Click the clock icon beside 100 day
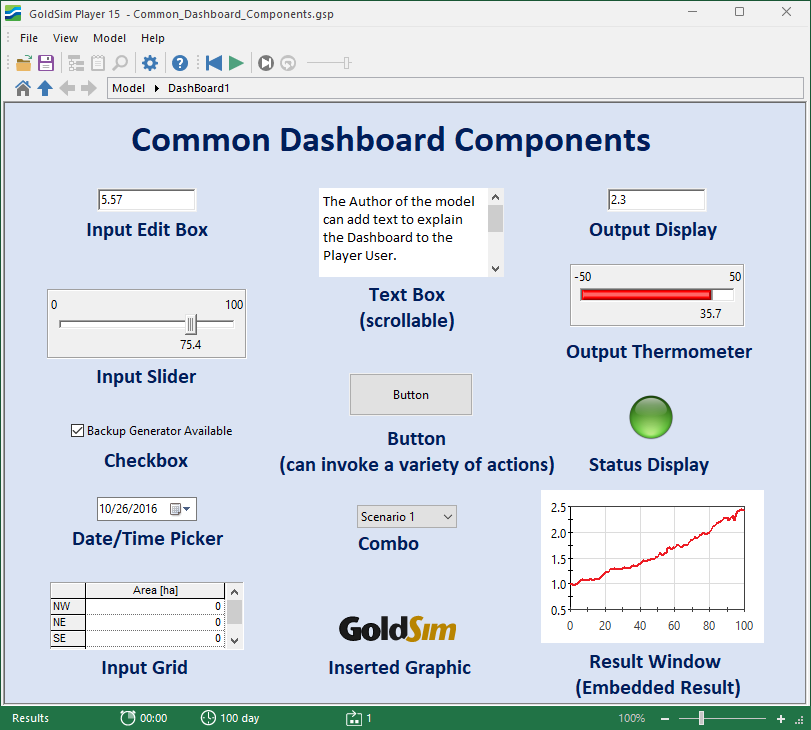Screen dimensions: 811x730 click(x=208, y=718)
